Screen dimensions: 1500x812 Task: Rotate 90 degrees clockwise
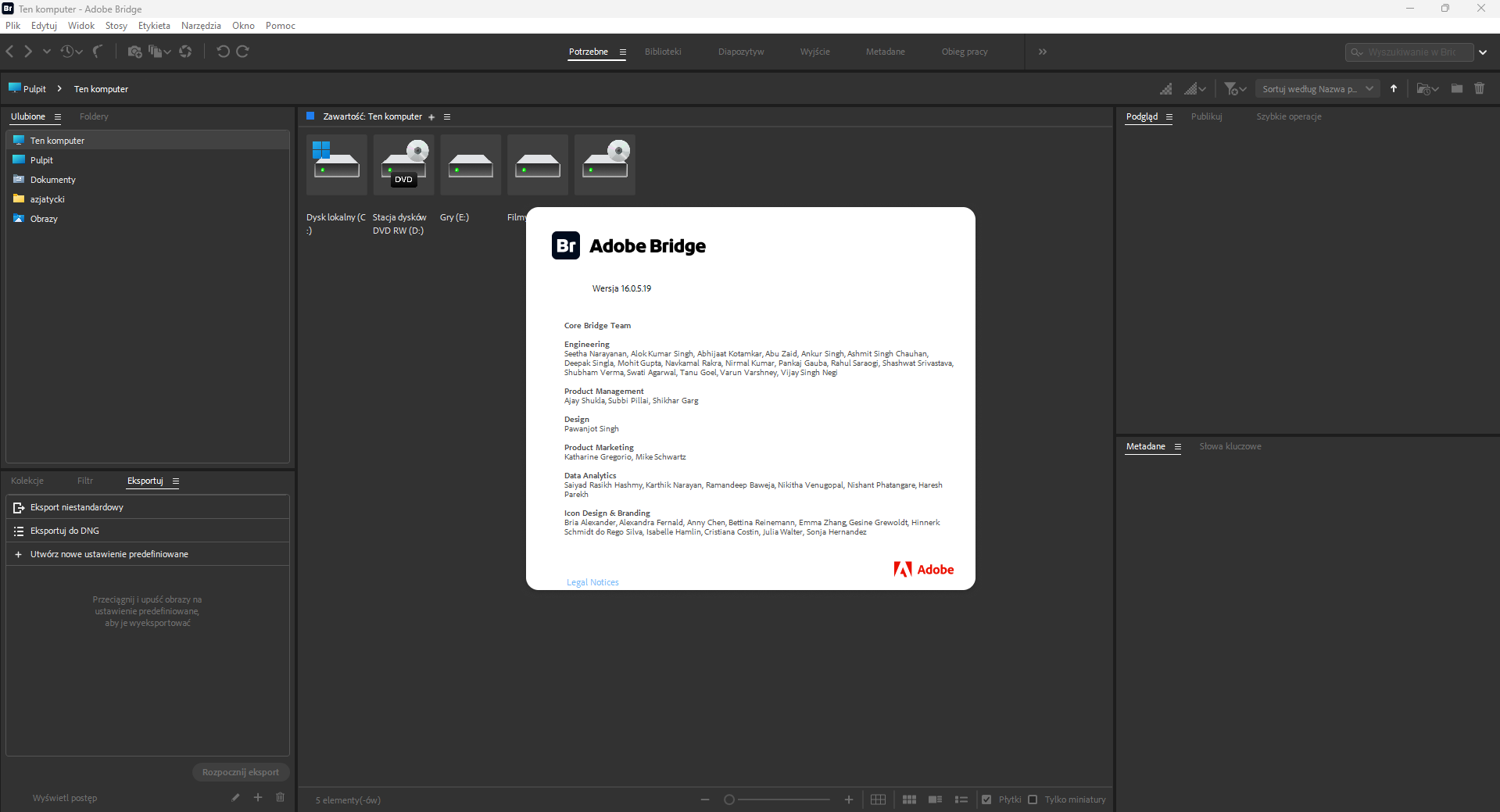coord(242,52)
